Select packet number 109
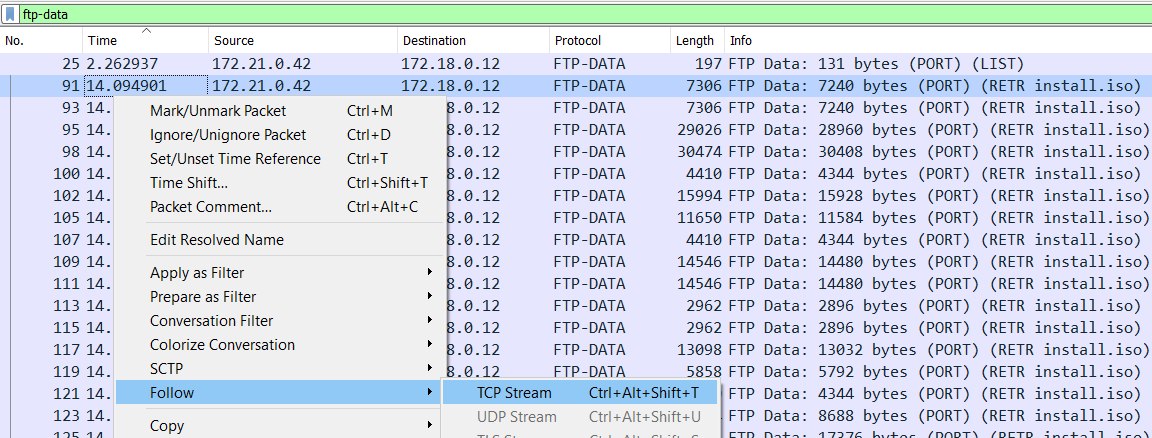The width and height of the screenshot is (1152, 438). pyautogui.click(x=66, y=262)
